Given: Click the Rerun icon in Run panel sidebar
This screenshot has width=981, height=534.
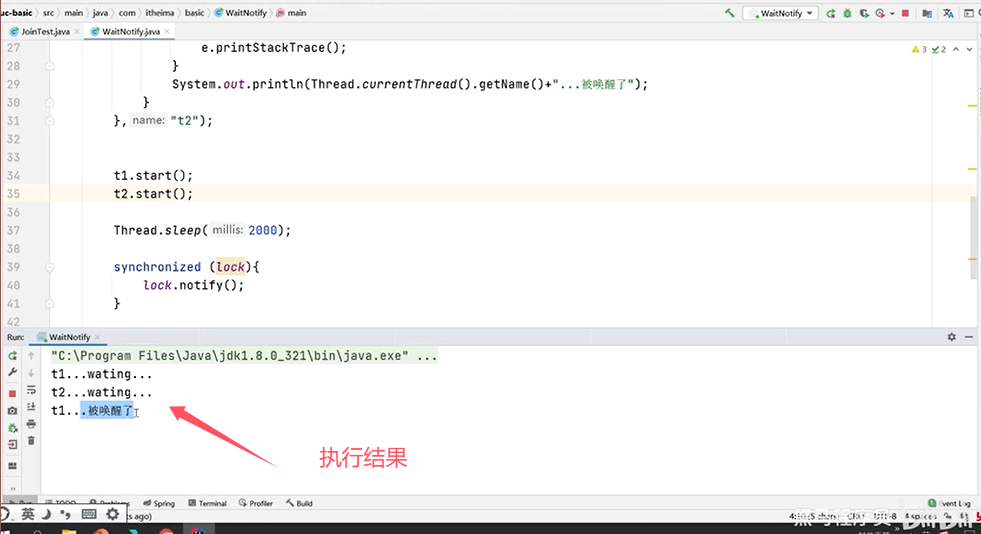Looking at the screenshot, I should 13,356.
